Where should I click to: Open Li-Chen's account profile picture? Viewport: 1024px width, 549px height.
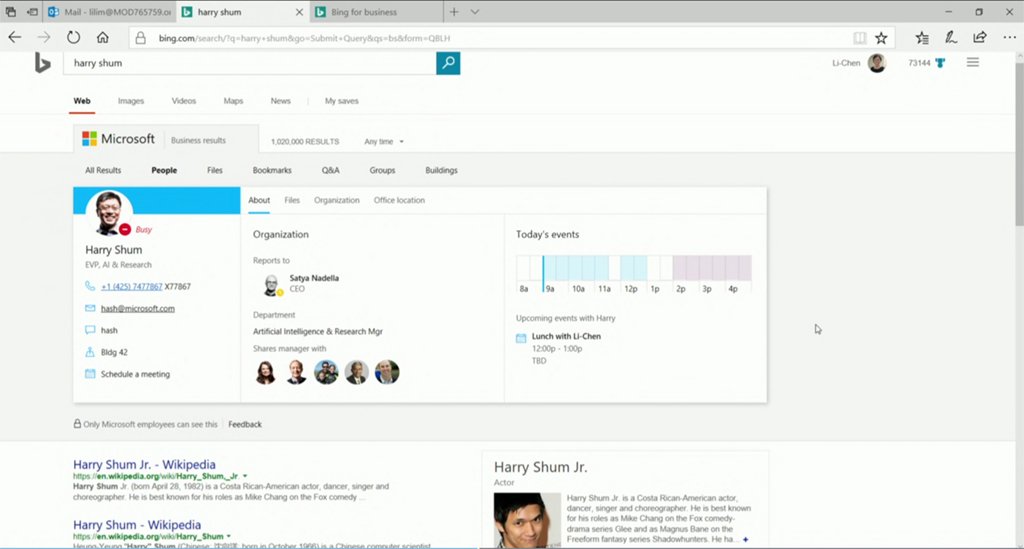[877, 63]
